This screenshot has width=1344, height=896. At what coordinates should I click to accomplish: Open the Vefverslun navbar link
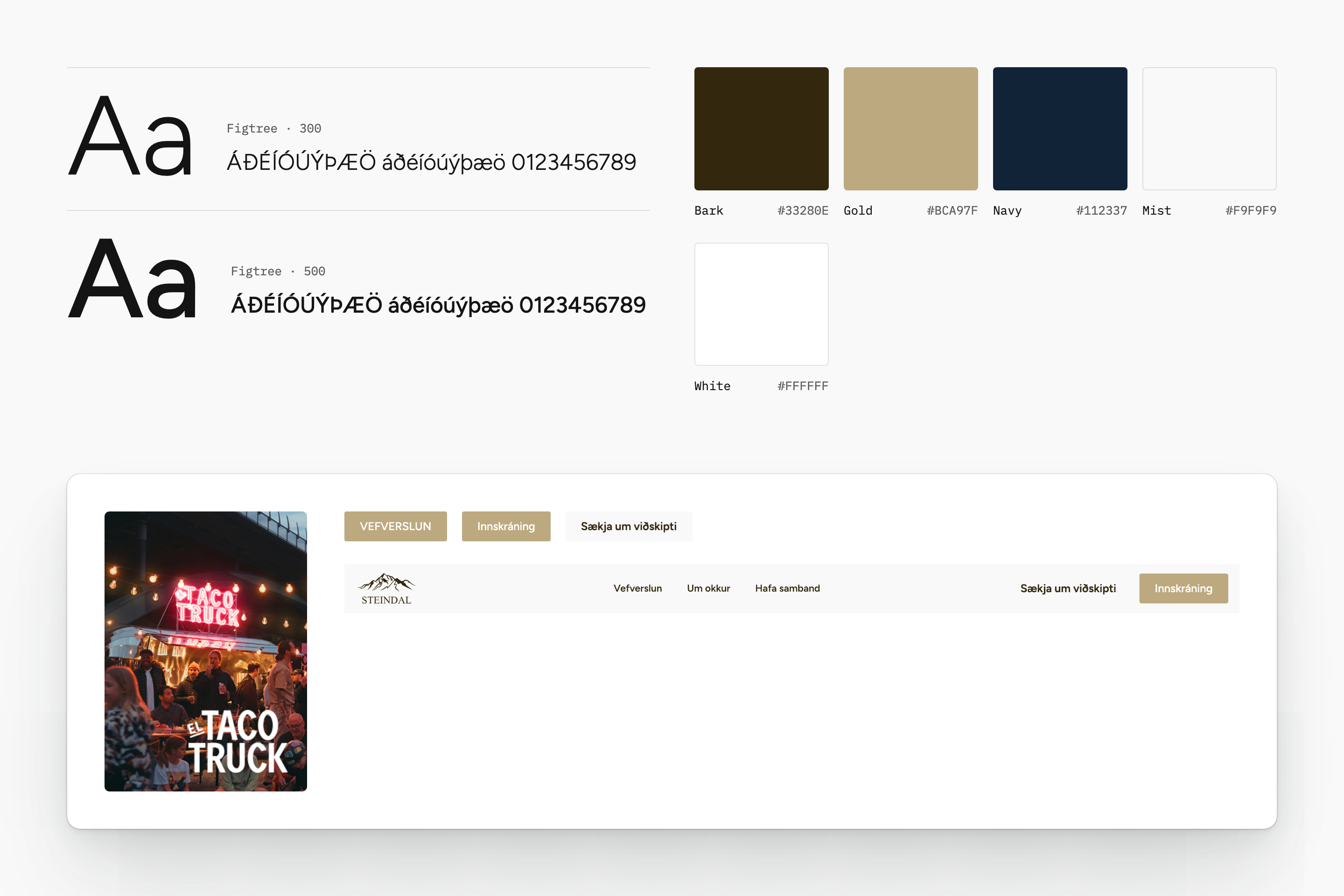tap(638, 588)
